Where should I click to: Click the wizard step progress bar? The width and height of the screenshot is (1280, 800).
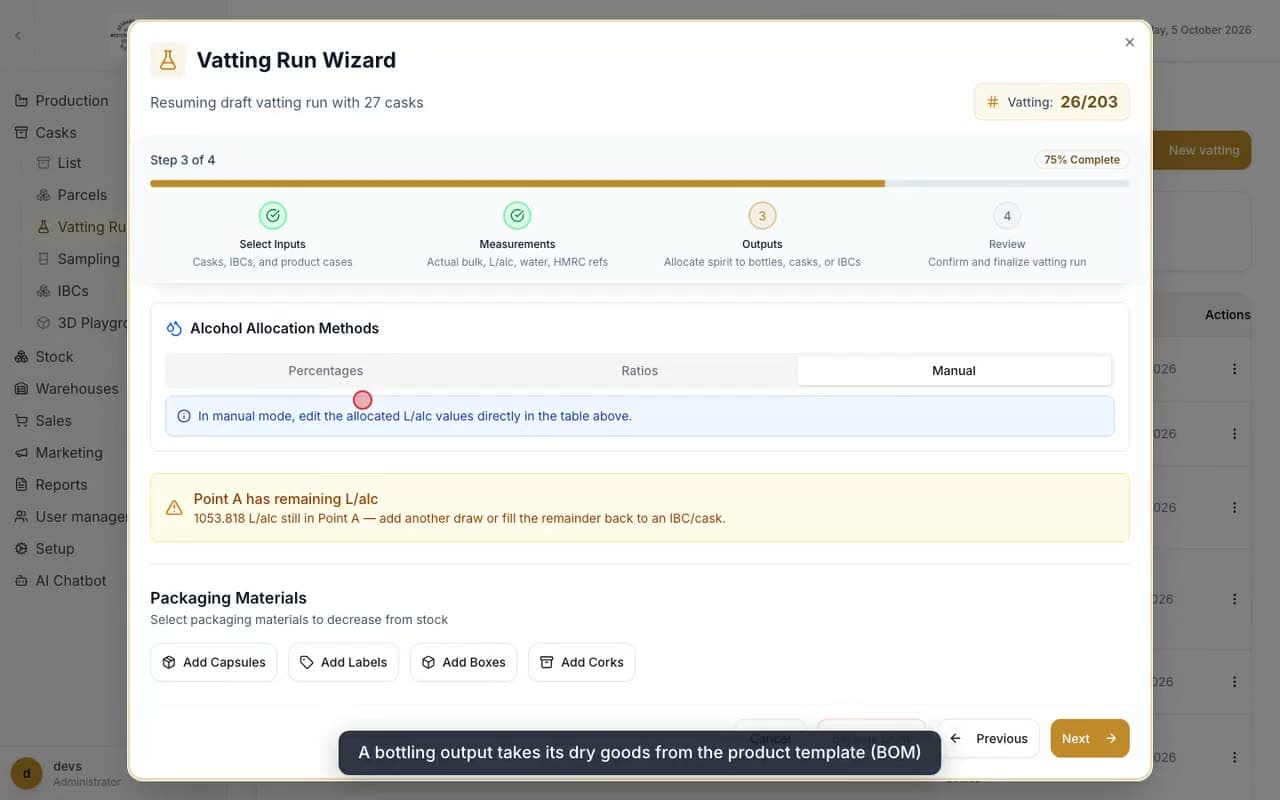[640, 184]
